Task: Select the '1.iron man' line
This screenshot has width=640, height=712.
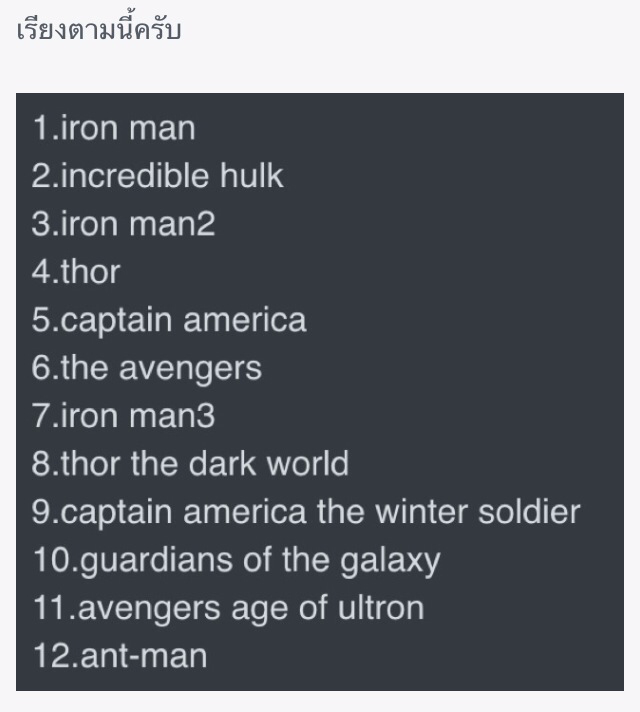Action: point(114,128)
